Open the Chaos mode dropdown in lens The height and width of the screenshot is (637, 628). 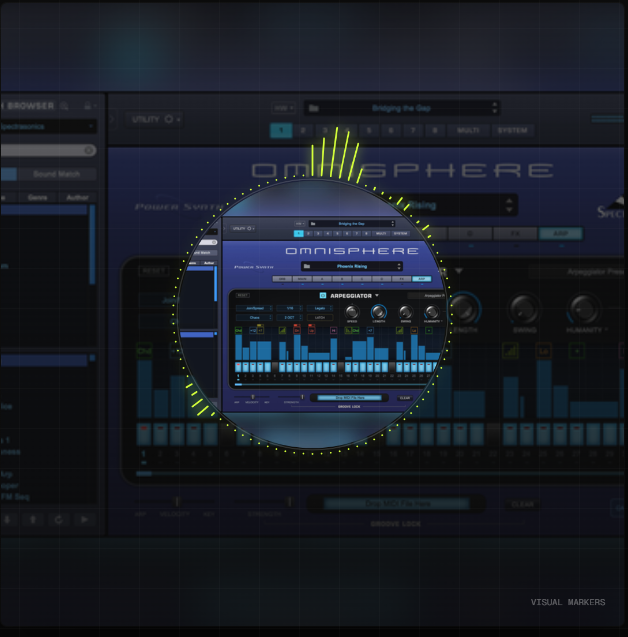pos(254,317)
